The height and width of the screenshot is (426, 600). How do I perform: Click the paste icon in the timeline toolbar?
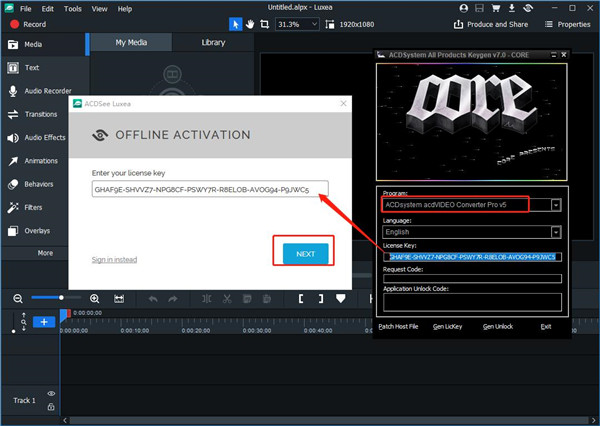pos(267,299)
